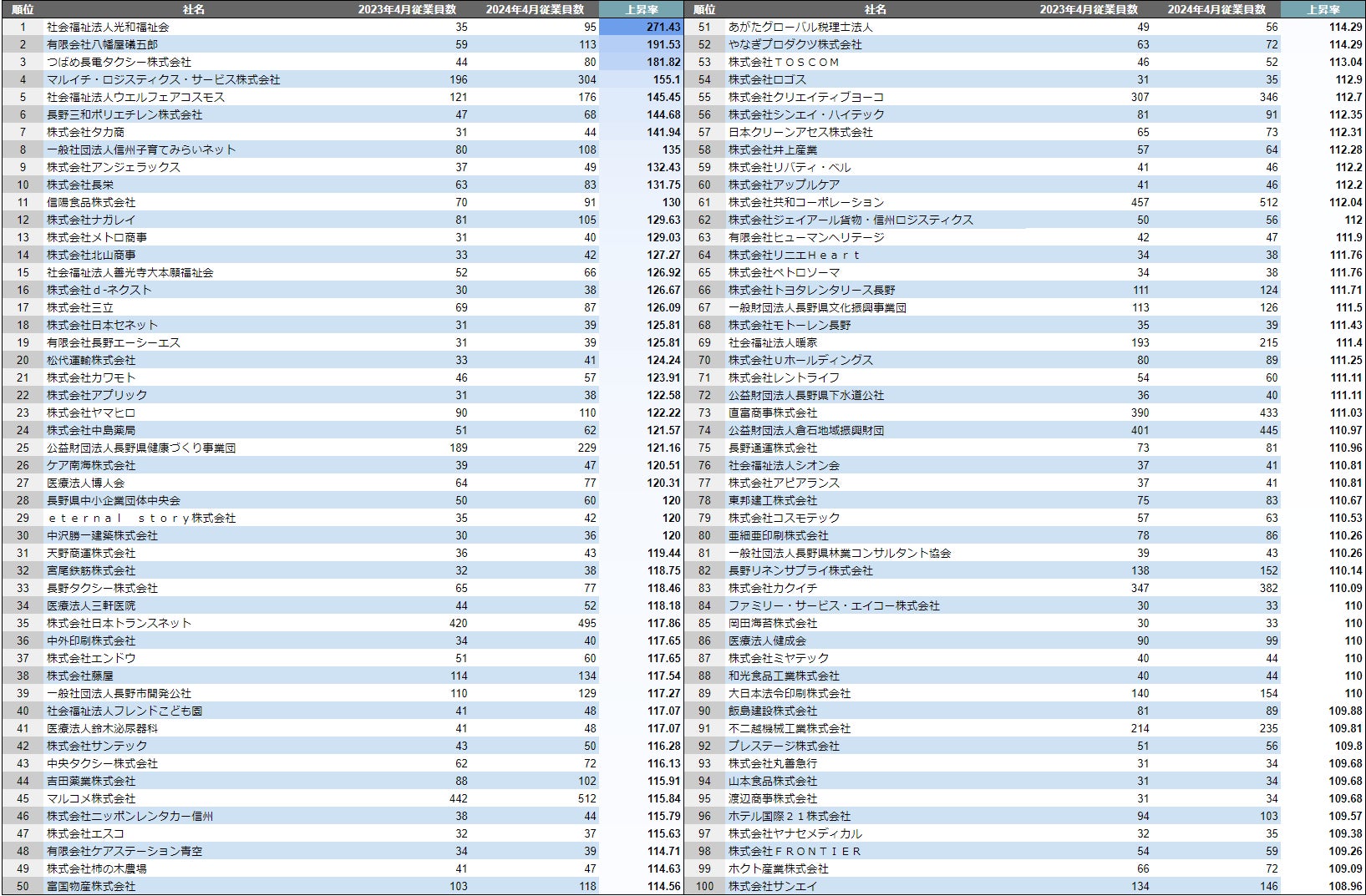The image size is (1366, 896).
Task: Select the name 一般社団法人長野県林業コンサルタント協会
Action: pyautogui.click(x=840, y=553)
